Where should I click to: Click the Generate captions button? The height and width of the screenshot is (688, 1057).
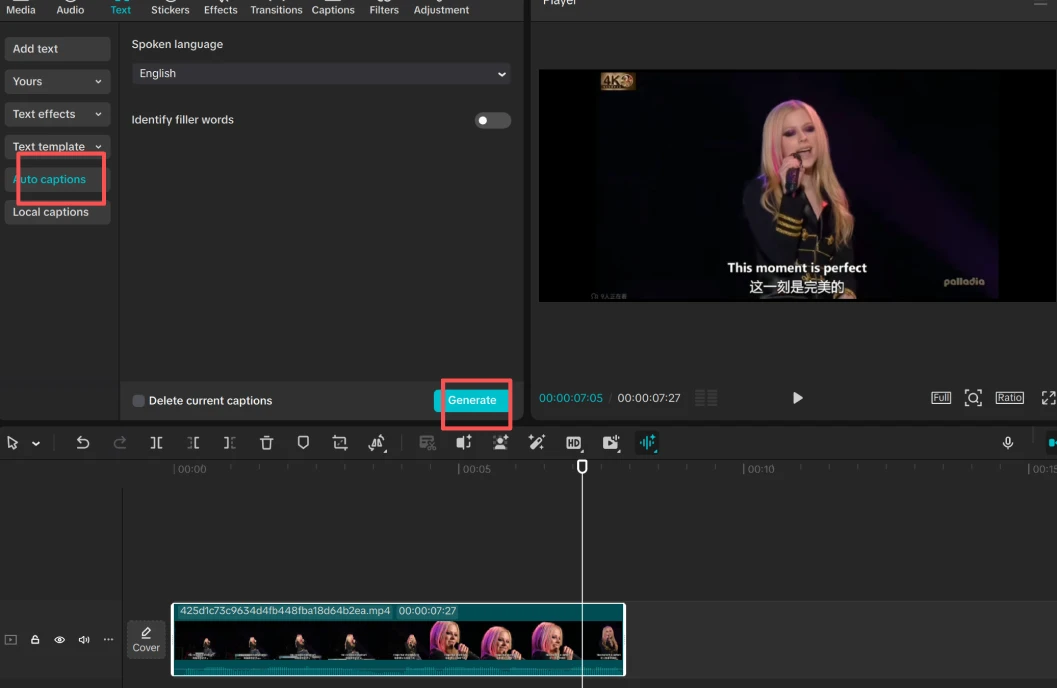[471, 400]
